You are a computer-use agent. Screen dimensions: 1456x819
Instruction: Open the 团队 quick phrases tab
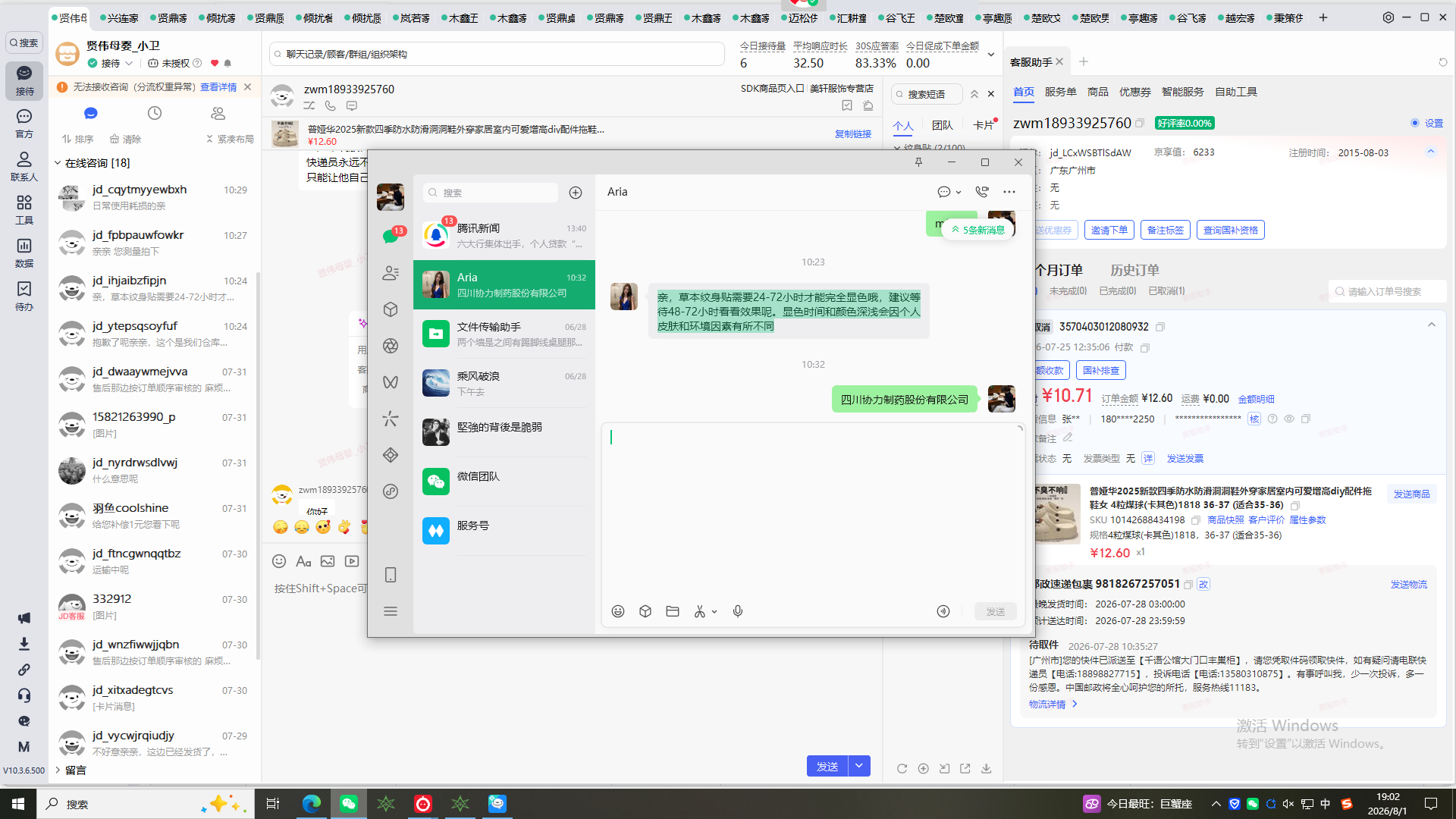[943, 125]
